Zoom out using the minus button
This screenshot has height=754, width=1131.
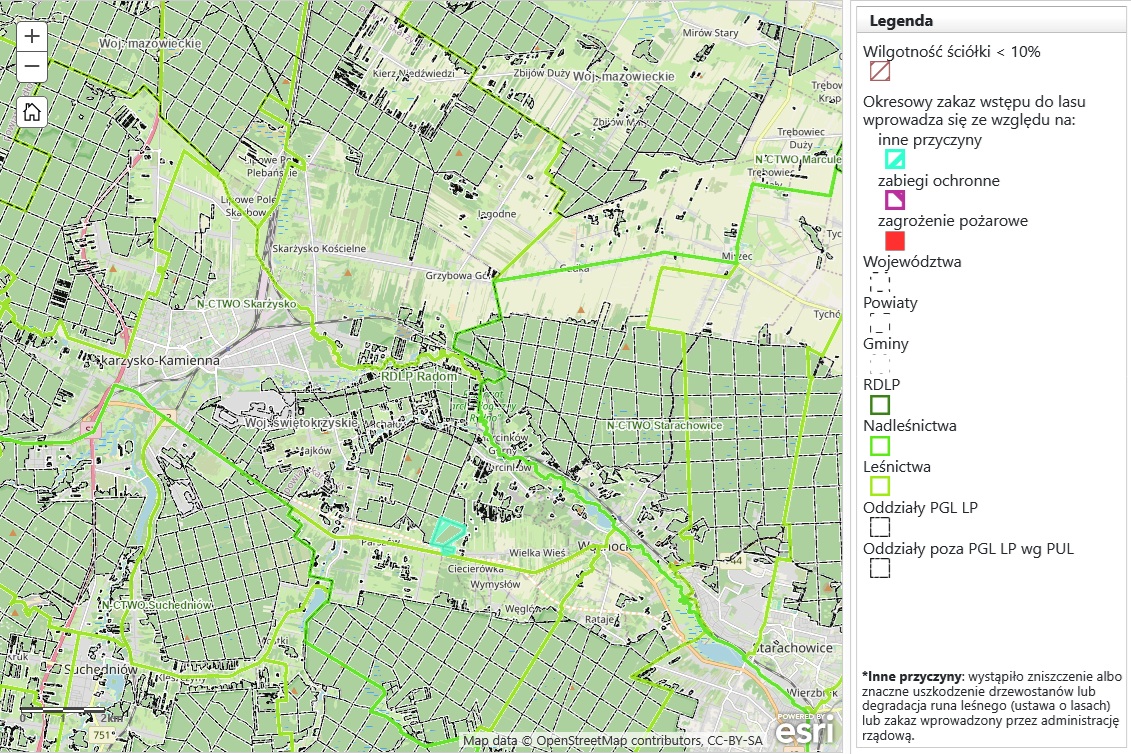point(32,67)
